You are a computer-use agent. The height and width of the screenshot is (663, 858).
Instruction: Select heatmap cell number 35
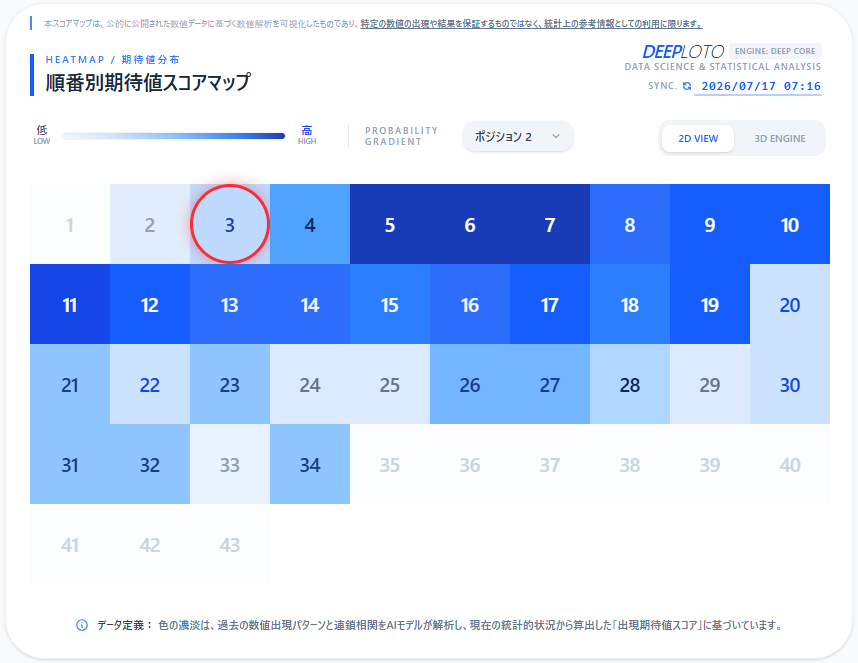(390, 464)
